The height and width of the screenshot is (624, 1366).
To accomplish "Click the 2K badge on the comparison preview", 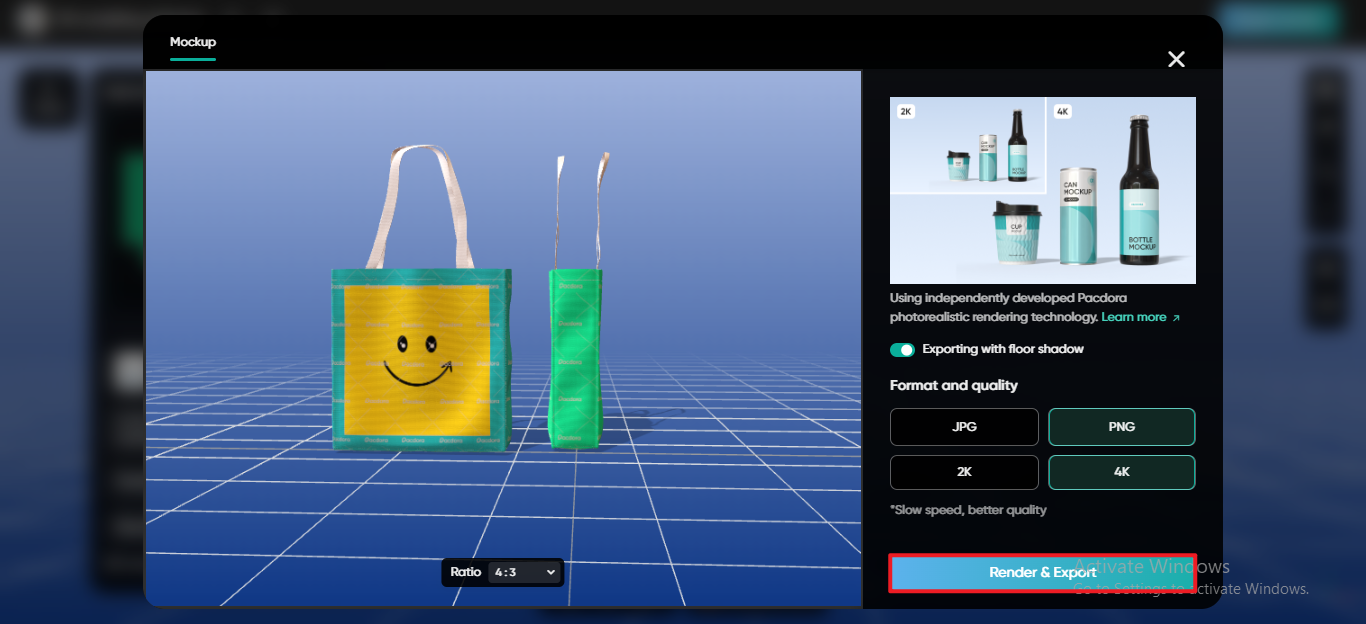I will (905, 111).
